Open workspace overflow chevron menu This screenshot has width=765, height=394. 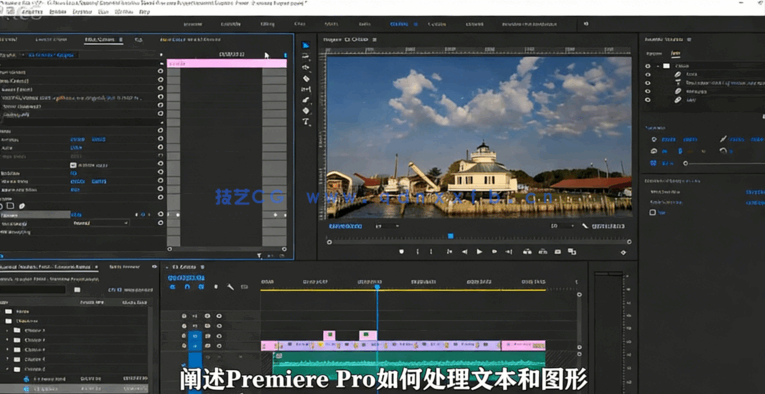586,24
